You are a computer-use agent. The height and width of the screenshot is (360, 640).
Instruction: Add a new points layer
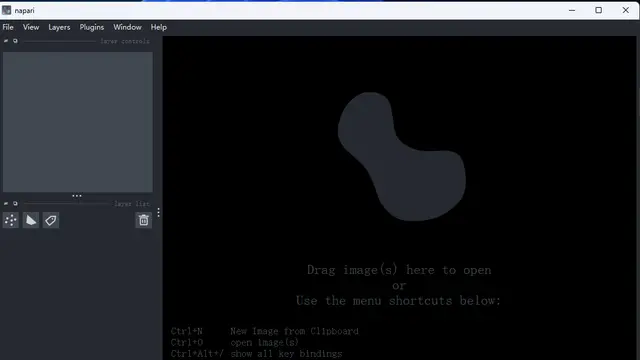(11, 220)
